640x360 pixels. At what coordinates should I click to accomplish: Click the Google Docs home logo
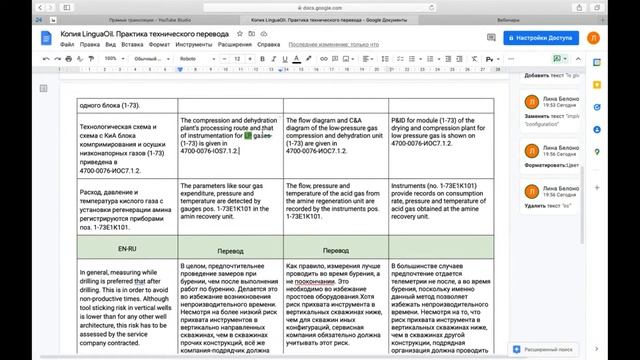46,38
